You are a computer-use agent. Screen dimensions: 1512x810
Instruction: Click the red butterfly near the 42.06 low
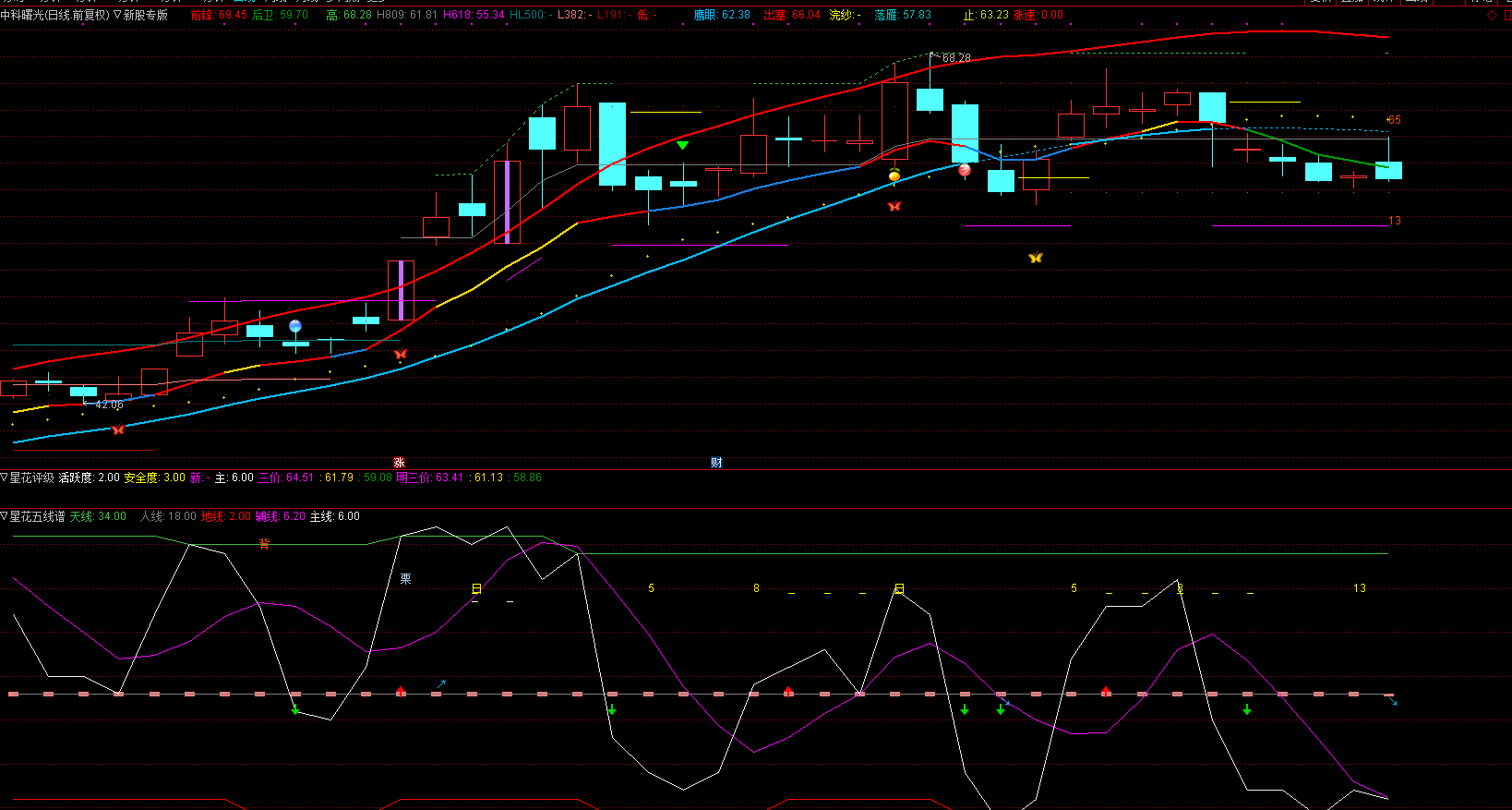[117, 429]
